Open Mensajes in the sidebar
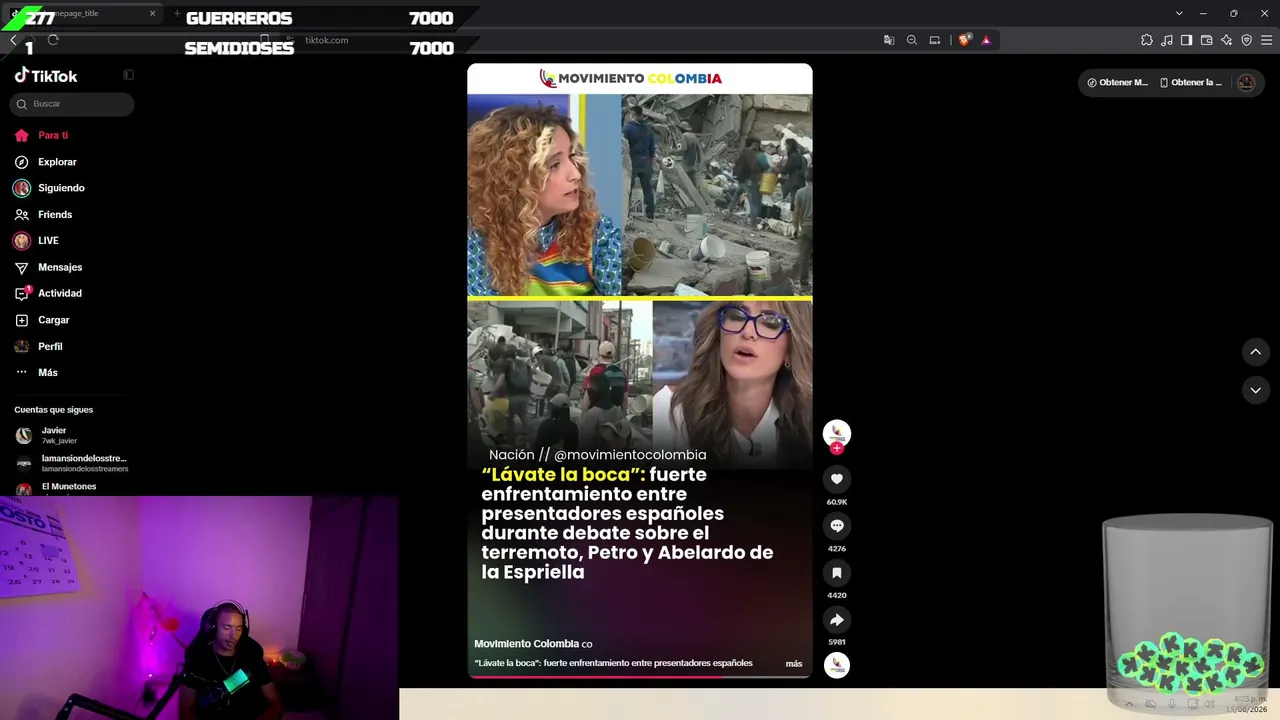 coord(48,268)
